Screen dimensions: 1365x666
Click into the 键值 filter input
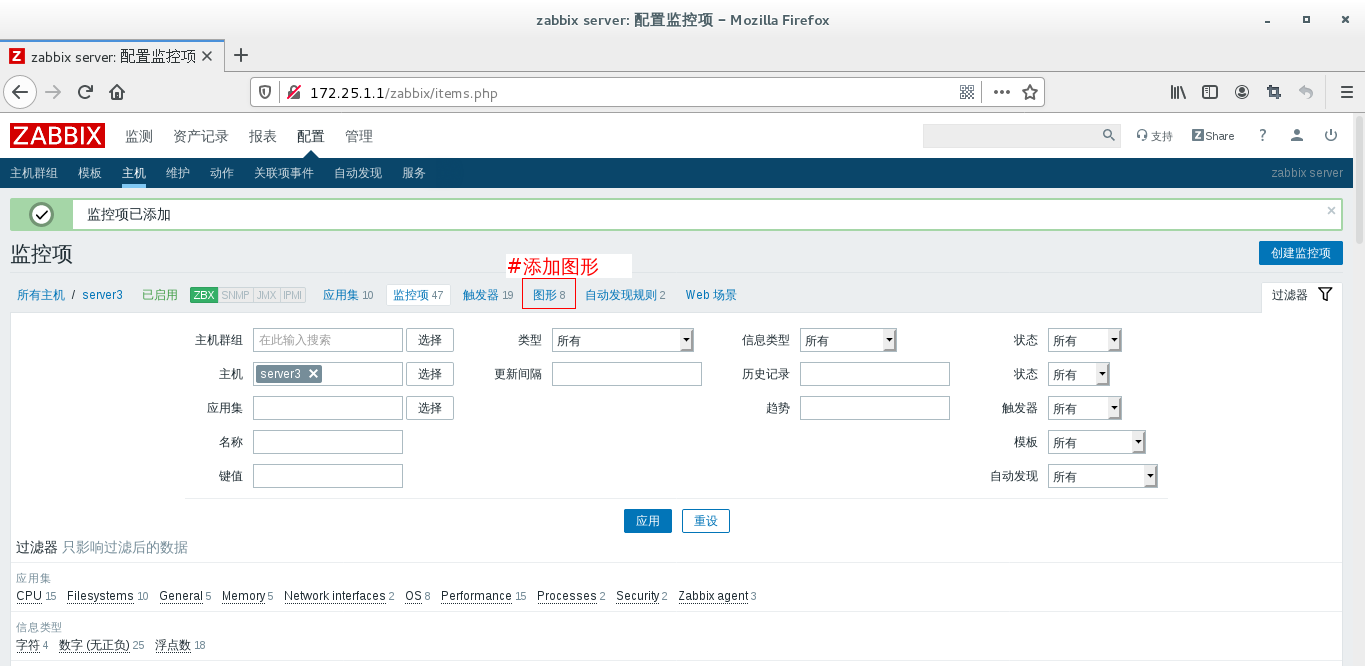[x=328, y=476]
